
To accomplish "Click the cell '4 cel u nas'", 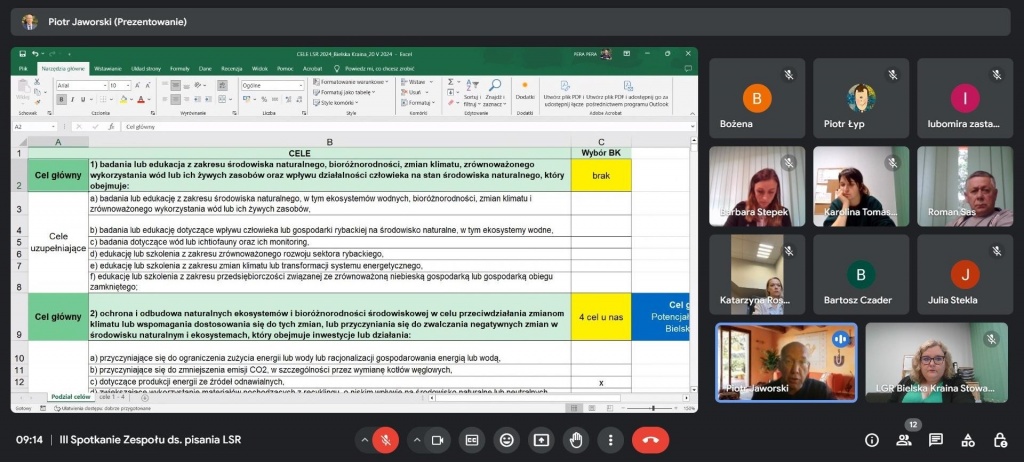I will point(601,317).
